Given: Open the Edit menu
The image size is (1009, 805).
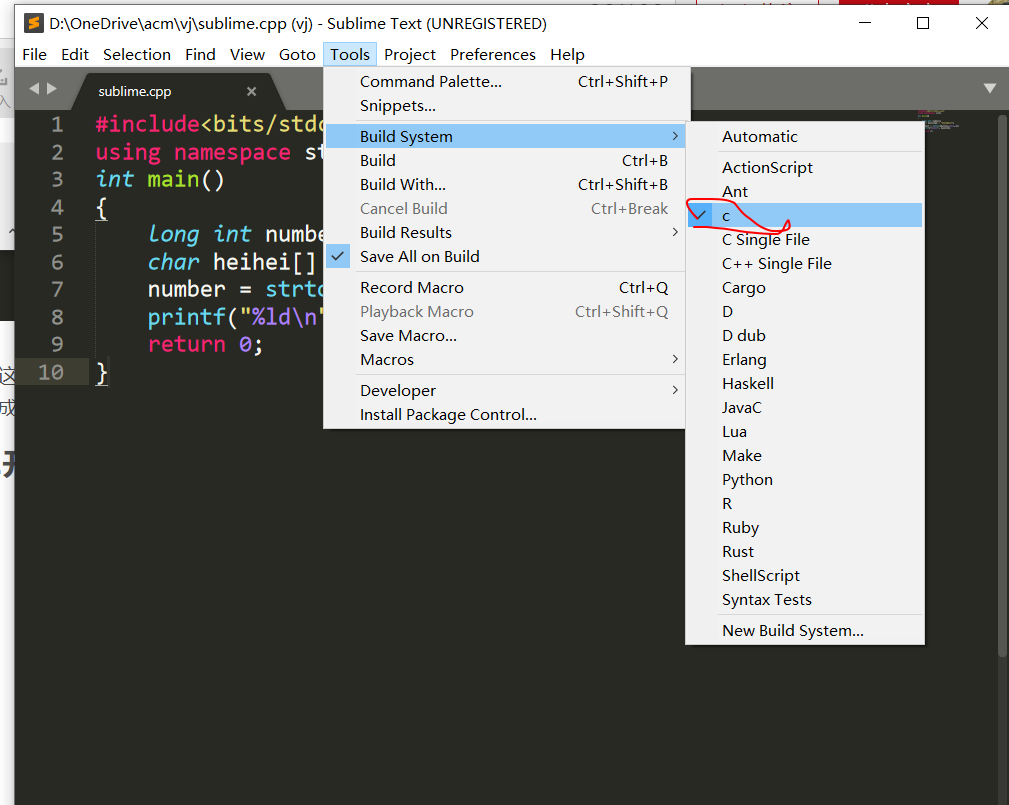Looking at the screenshot, I should pos(75,55).
